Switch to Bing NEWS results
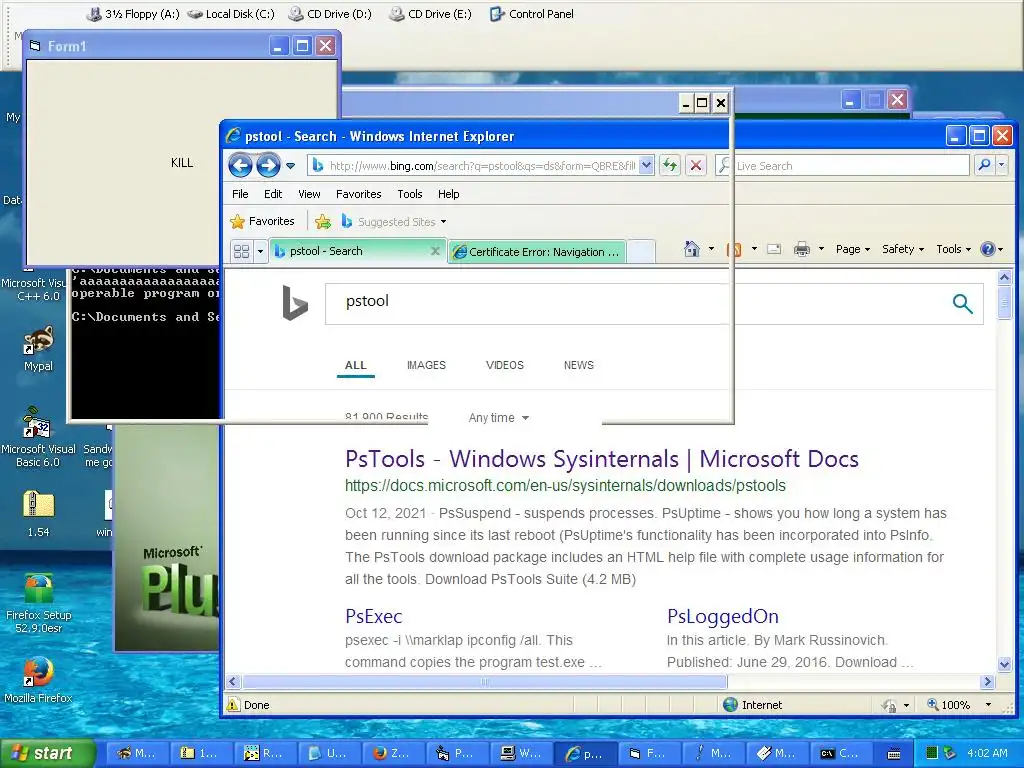This screenshot has width=1024, height=768. point(579,365)
